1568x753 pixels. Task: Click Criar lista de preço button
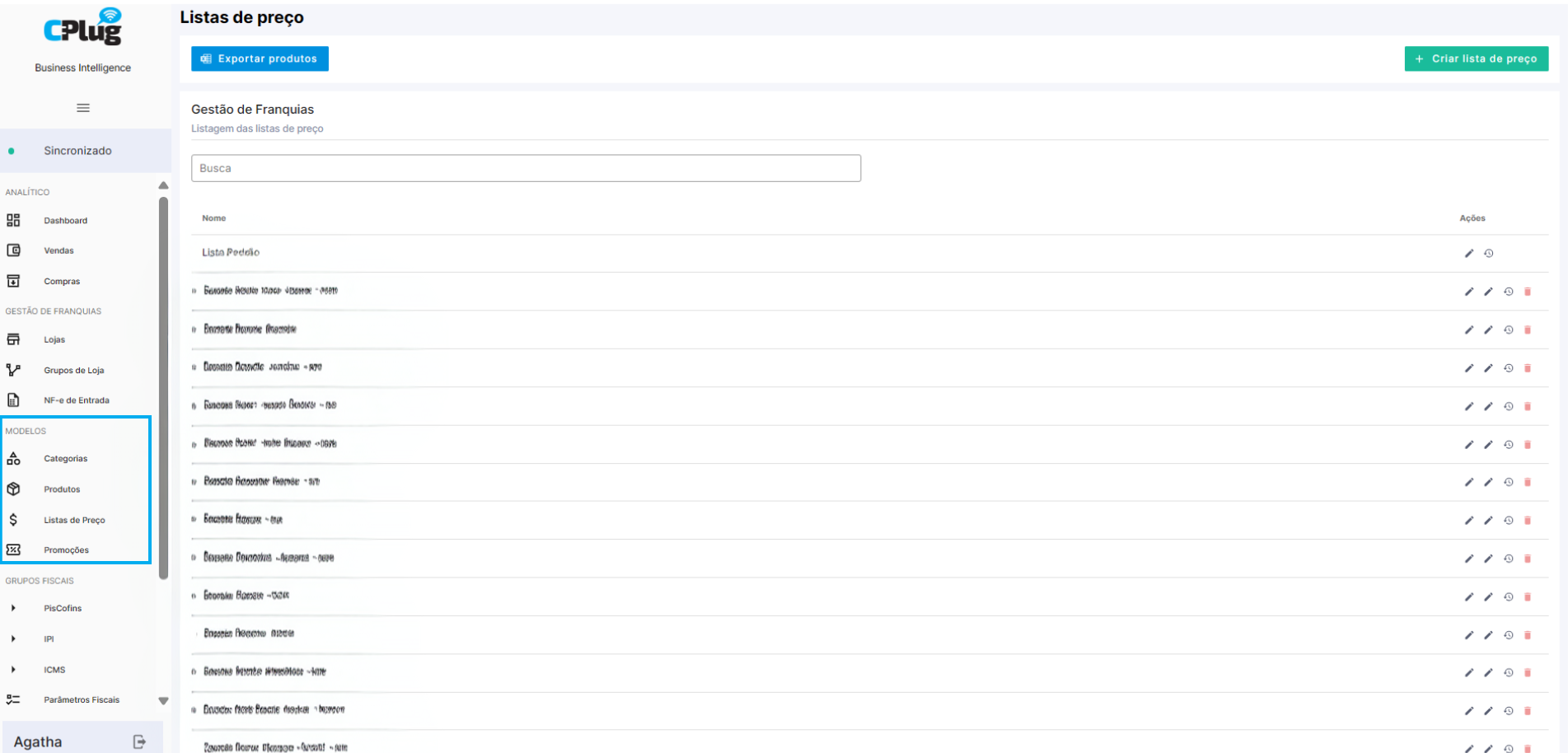click(1477, 58)
